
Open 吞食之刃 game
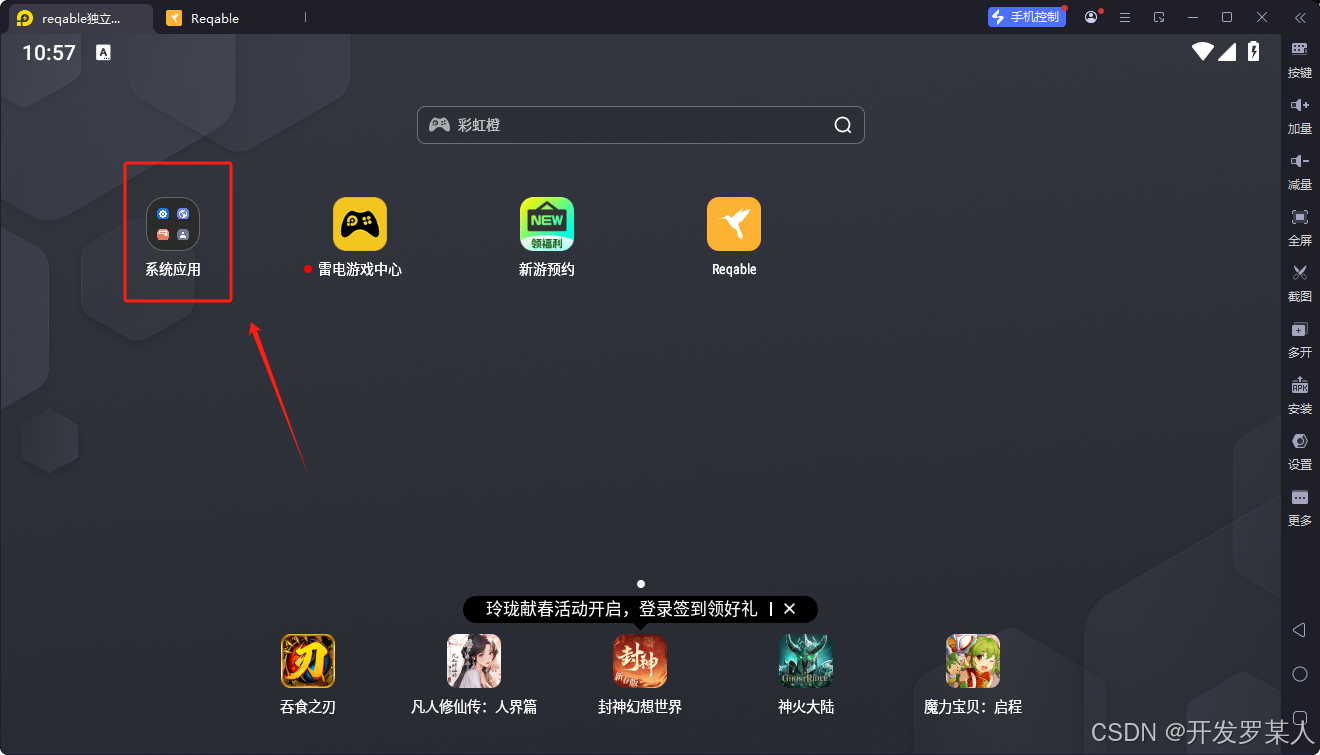pyautogui.click(x=308, y=661)
